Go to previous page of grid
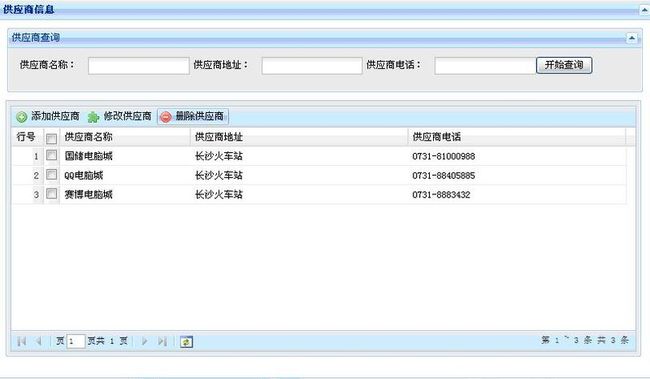This screenshot has width=650, height=379. pos(39,341)
